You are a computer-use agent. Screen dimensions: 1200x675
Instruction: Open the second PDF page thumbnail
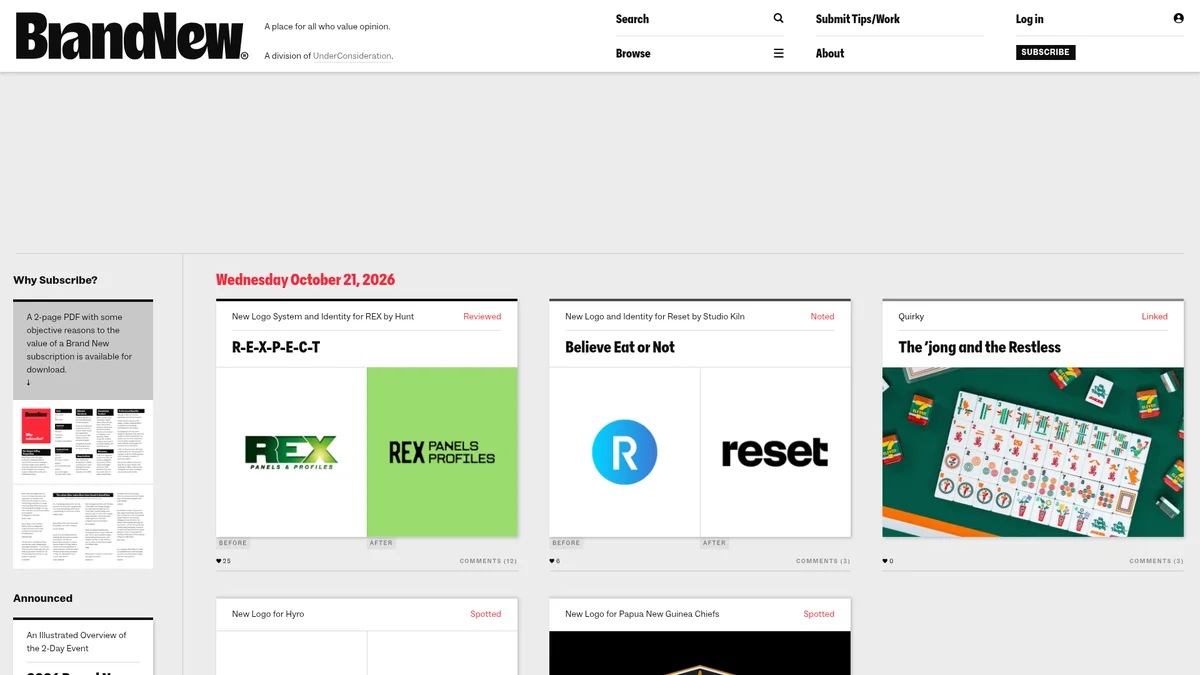pos(83,527)
